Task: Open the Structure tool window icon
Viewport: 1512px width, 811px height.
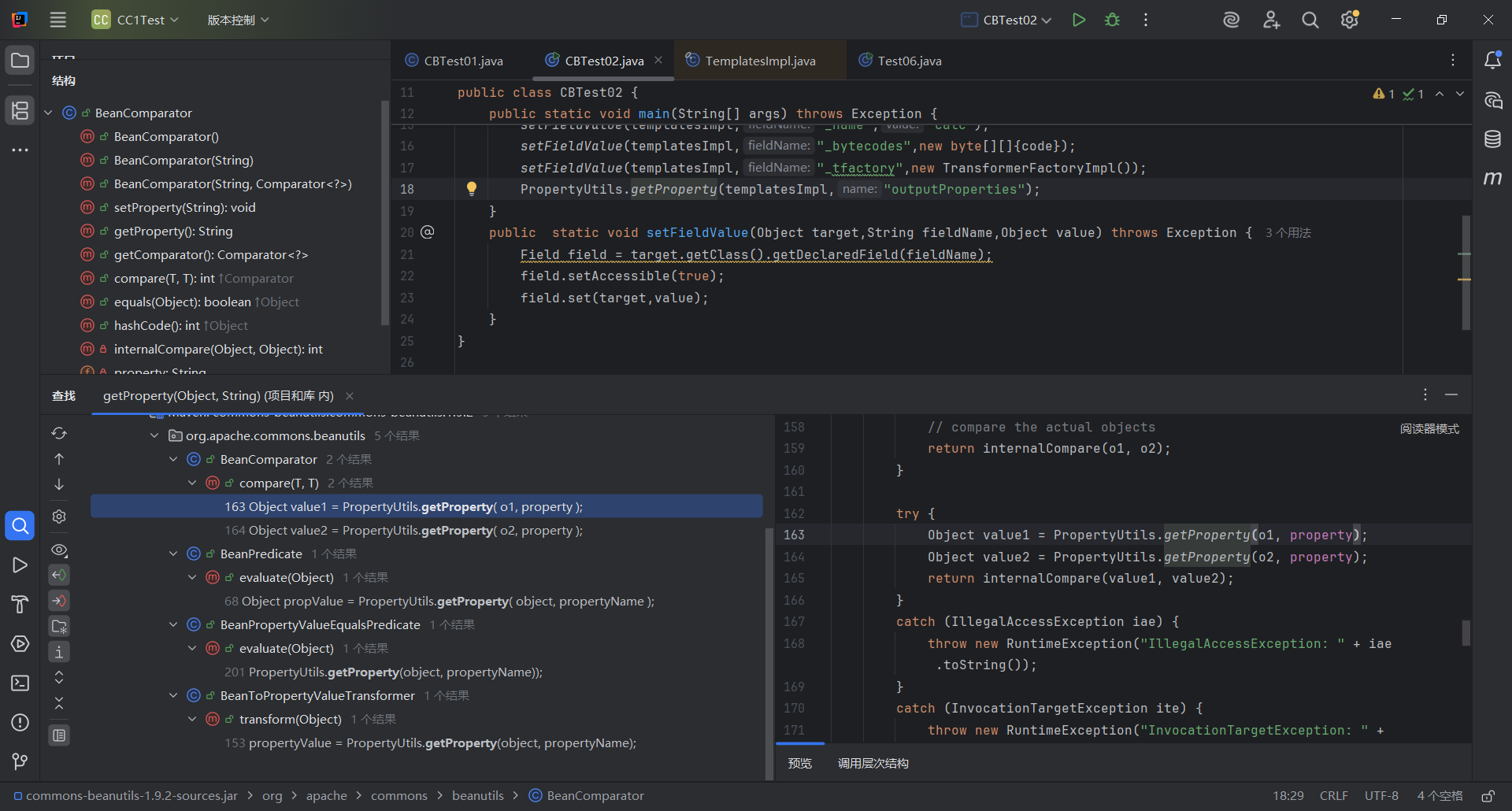Action: point(20,110)
